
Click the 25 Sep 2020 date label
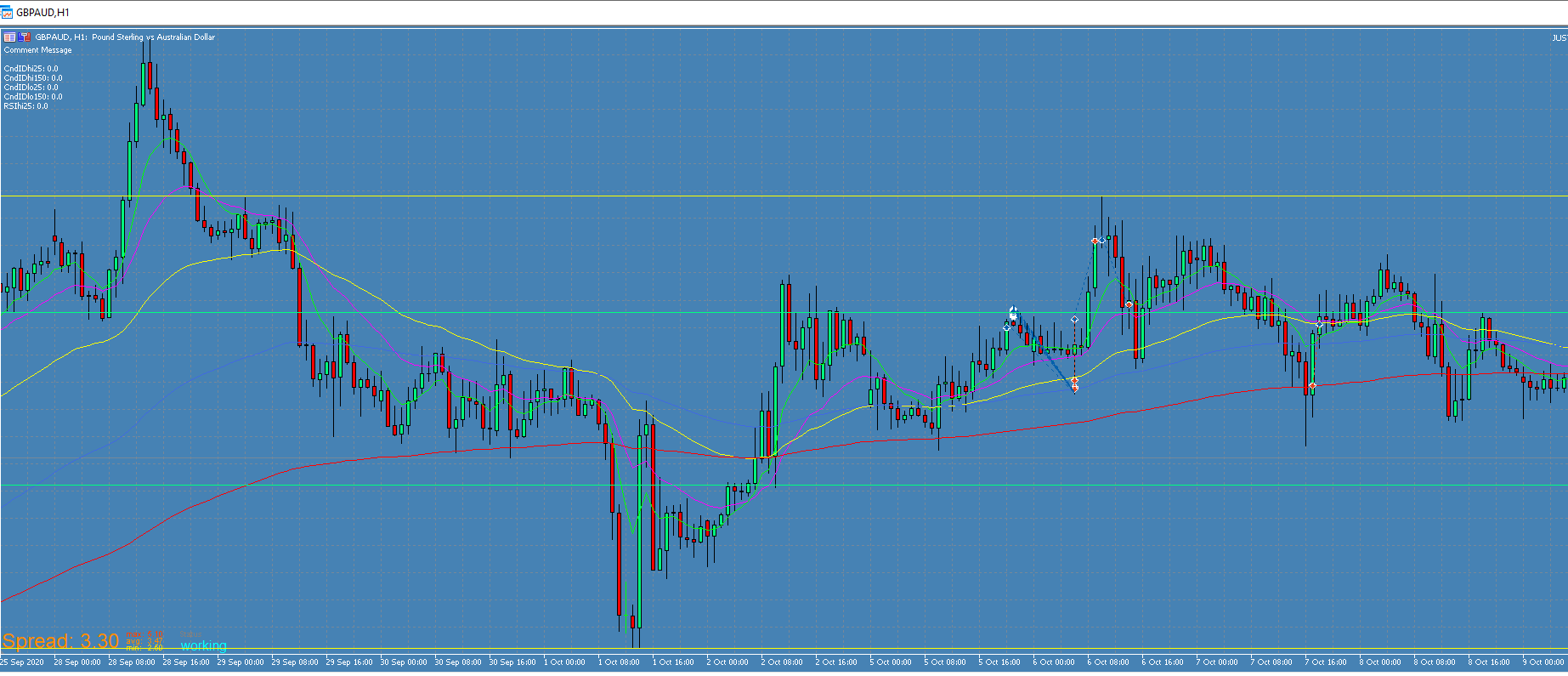(23, 662)
